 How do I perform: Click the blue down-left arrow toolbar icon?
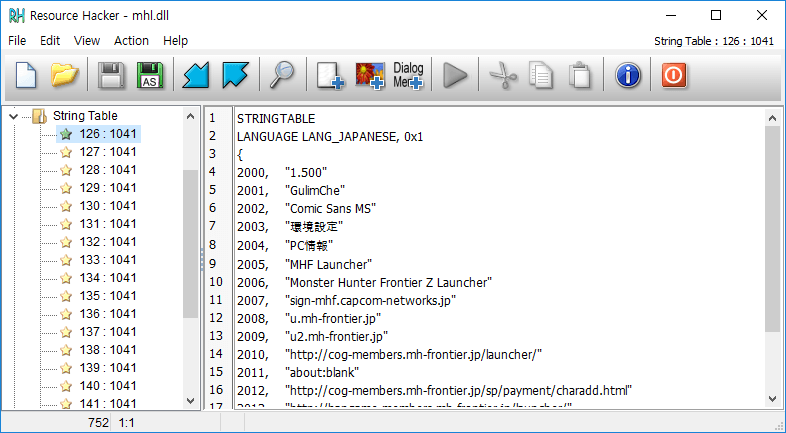point(195,75)
